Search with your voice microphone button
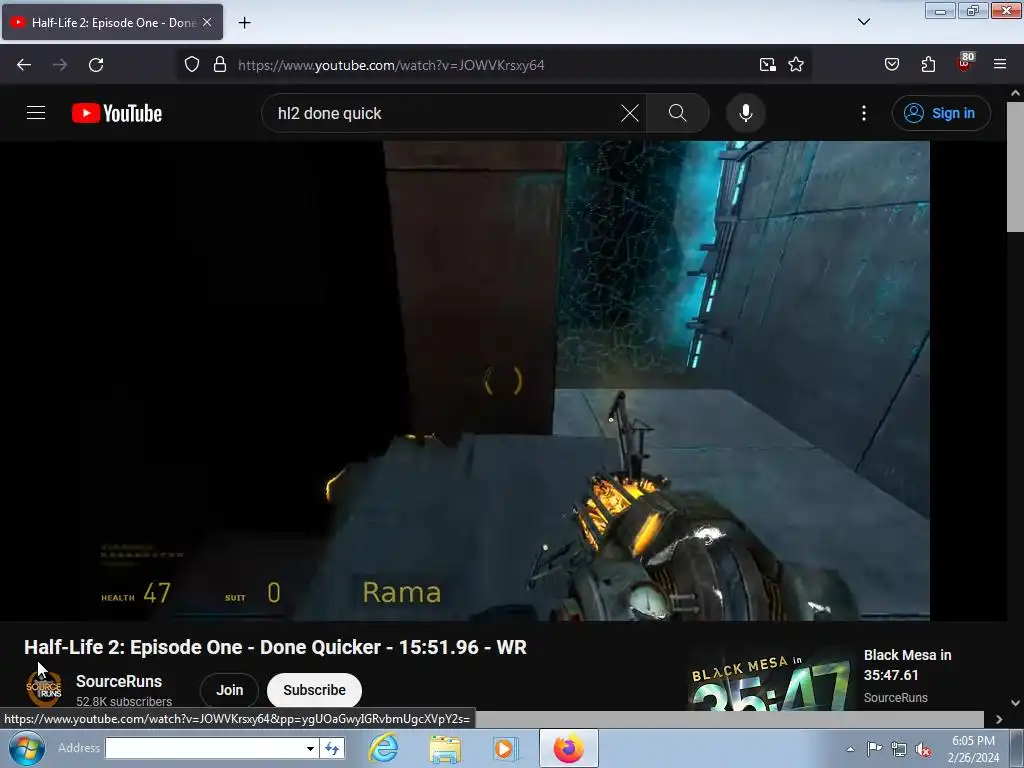The width and height of the screenshot is (1024, 768). 746,113
